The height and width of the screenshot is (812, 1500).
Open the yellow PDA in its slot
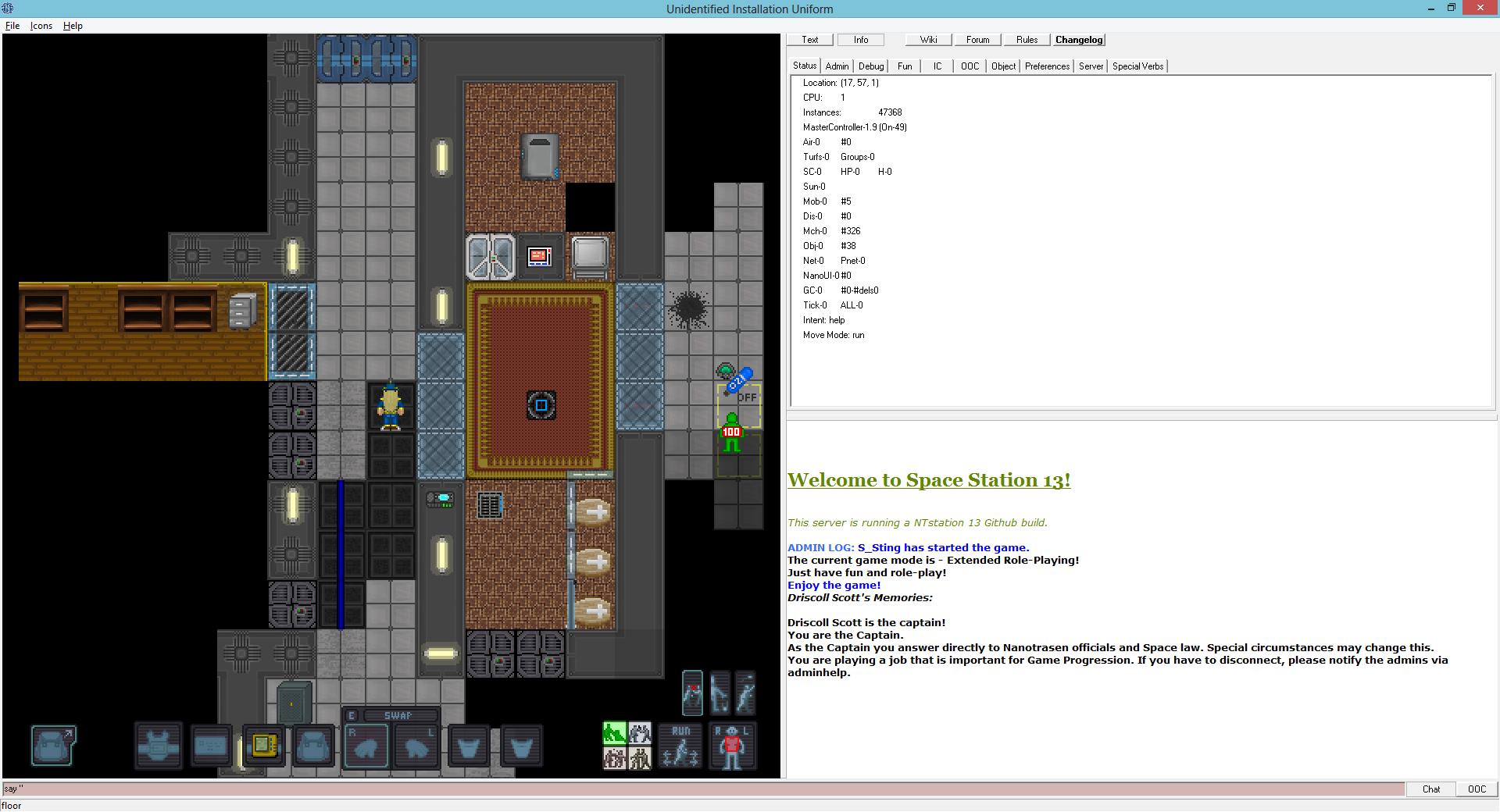263,746
